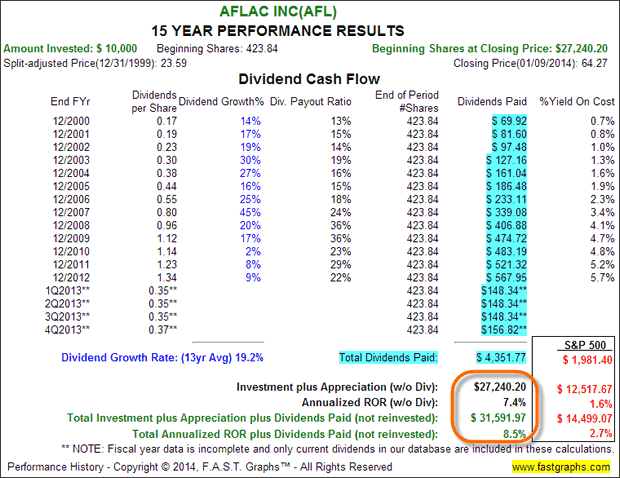Select the 12/2004 row label
The height and width of the screenshot is (478, 620).
point(71,173)
